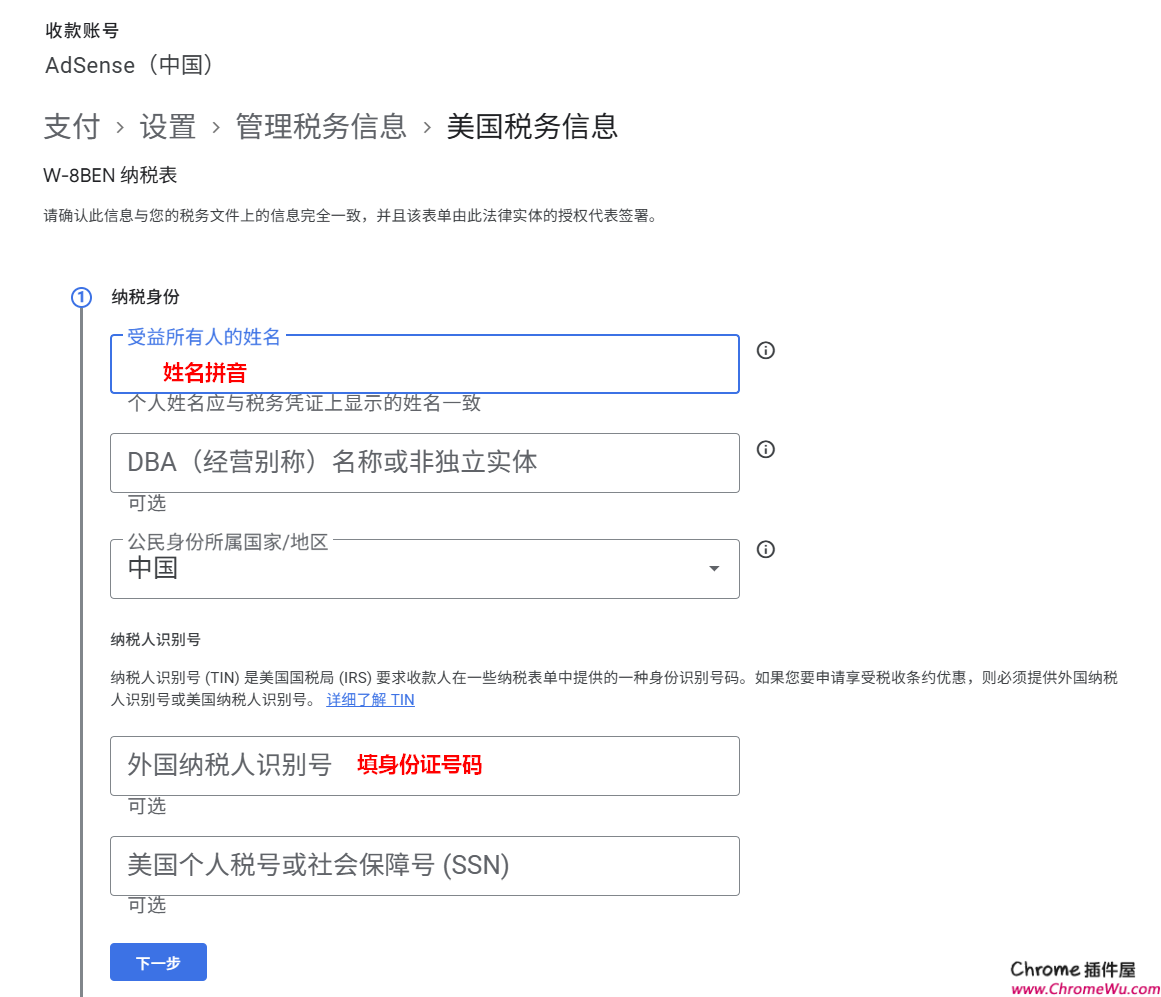
Task: Click the Chrome 插件屋 logo
Action: click(1071, 968)
